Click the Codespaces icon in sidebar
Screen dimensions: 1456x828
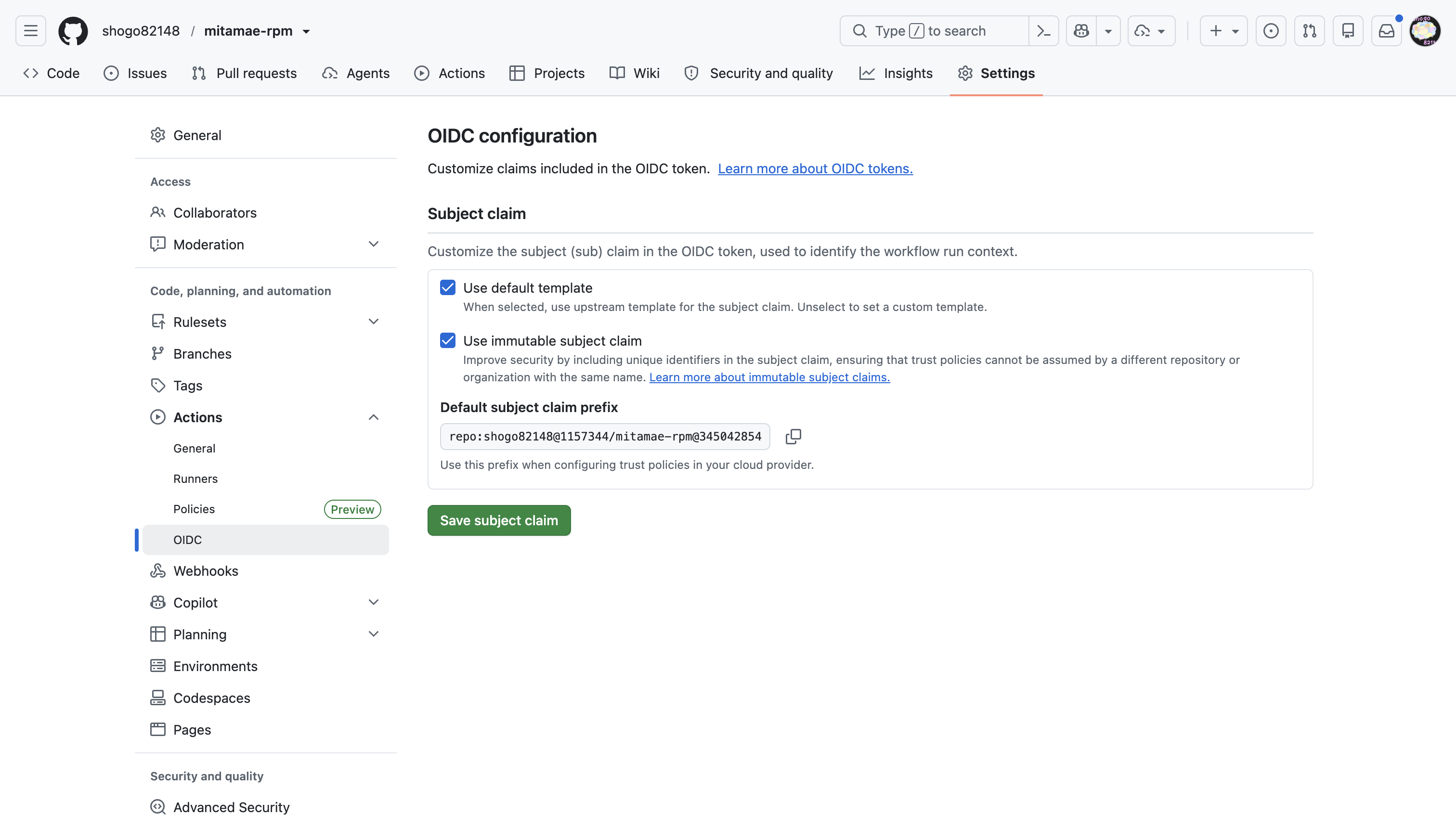(157, 698)
